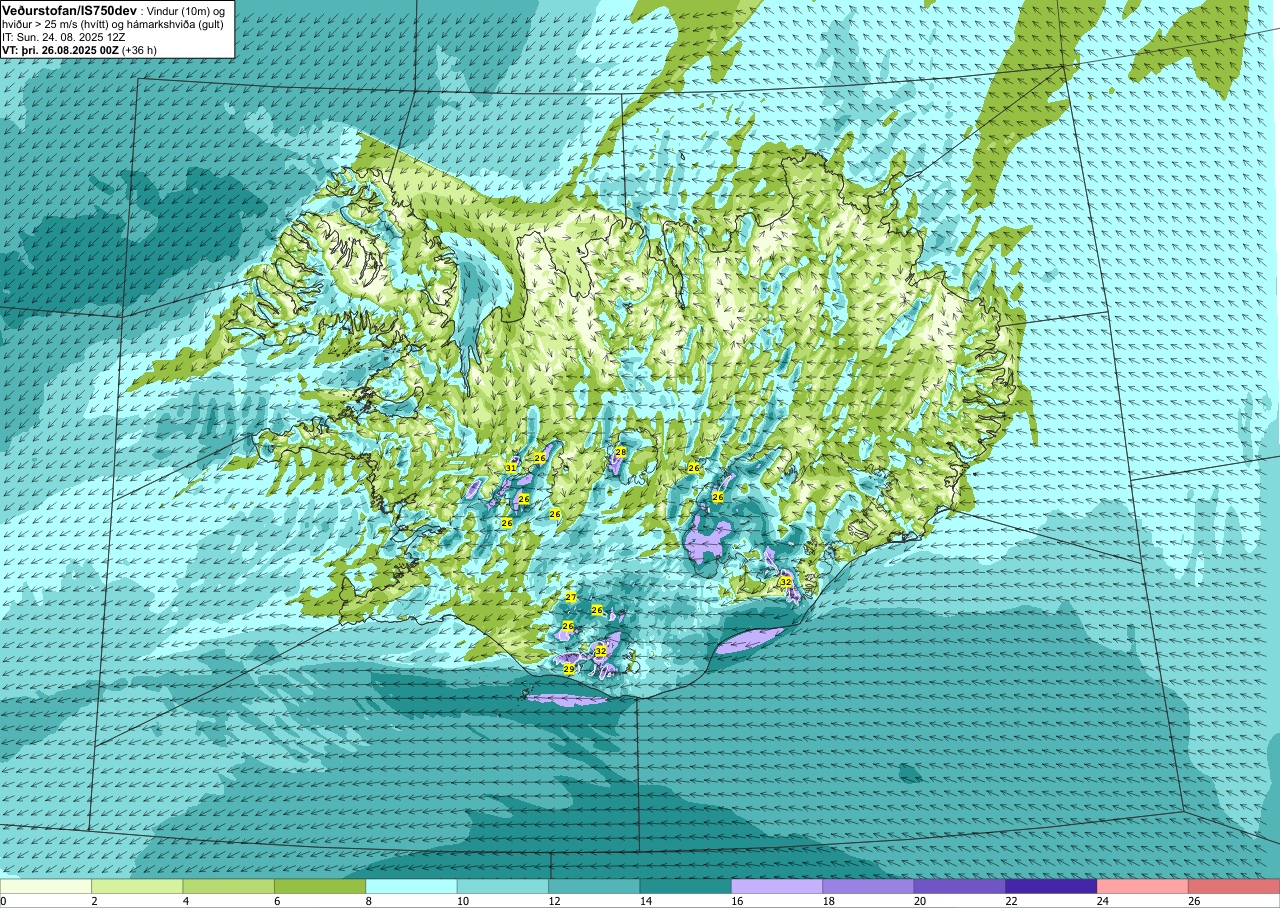The height and width of the screenshot is (908, 1280).
Task: Click the 16–18 m/s lavender legend swatch
Action: [777, 887]
